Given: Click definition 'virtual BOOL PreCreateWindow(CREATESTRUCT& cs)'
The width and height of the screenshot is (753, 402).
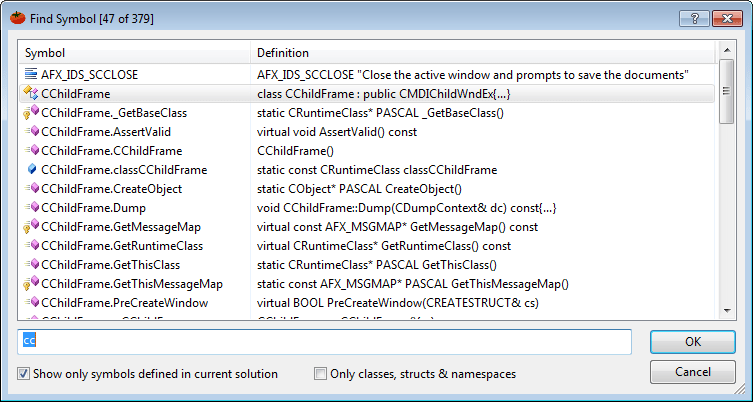Looking at the screenshot, I should (x=398, y=303).
